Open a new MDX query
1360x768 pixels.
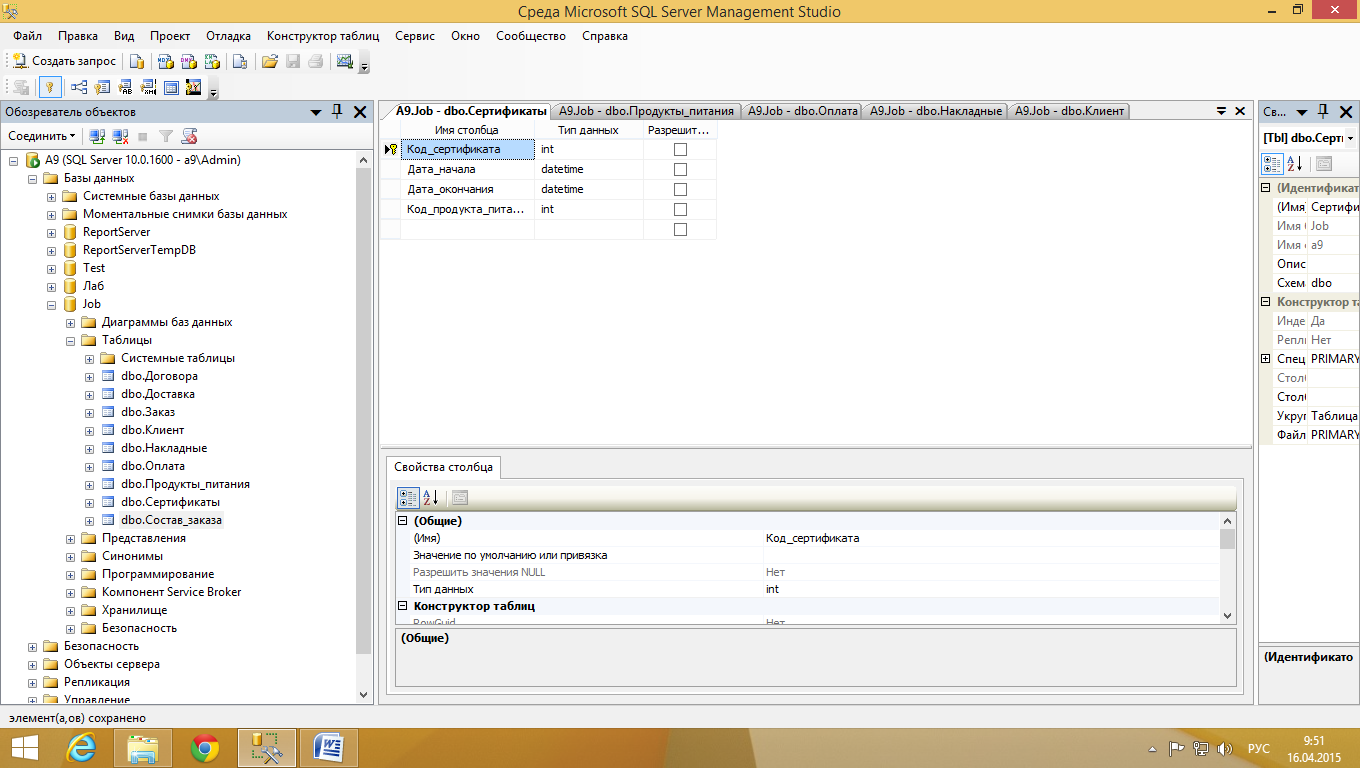tap(166, 61)
